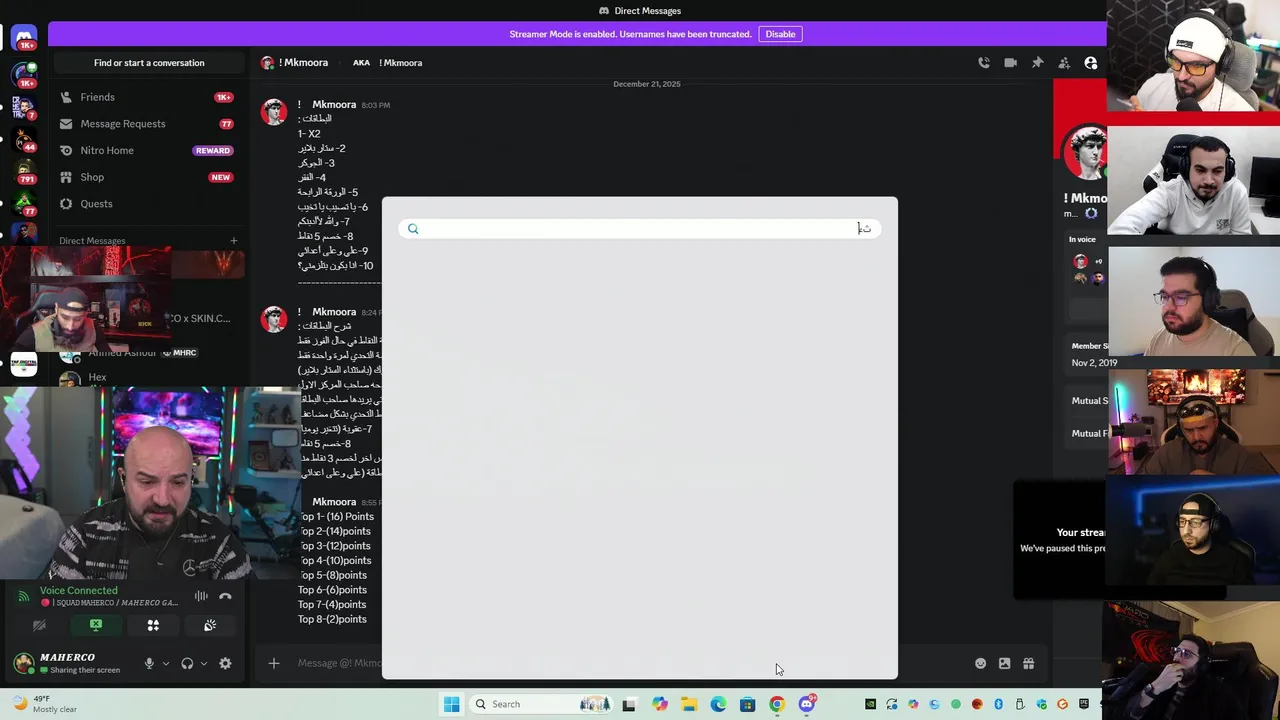Open Windows Start menu
Viewport: 1280px width, 720px height.
click(452, 704)
